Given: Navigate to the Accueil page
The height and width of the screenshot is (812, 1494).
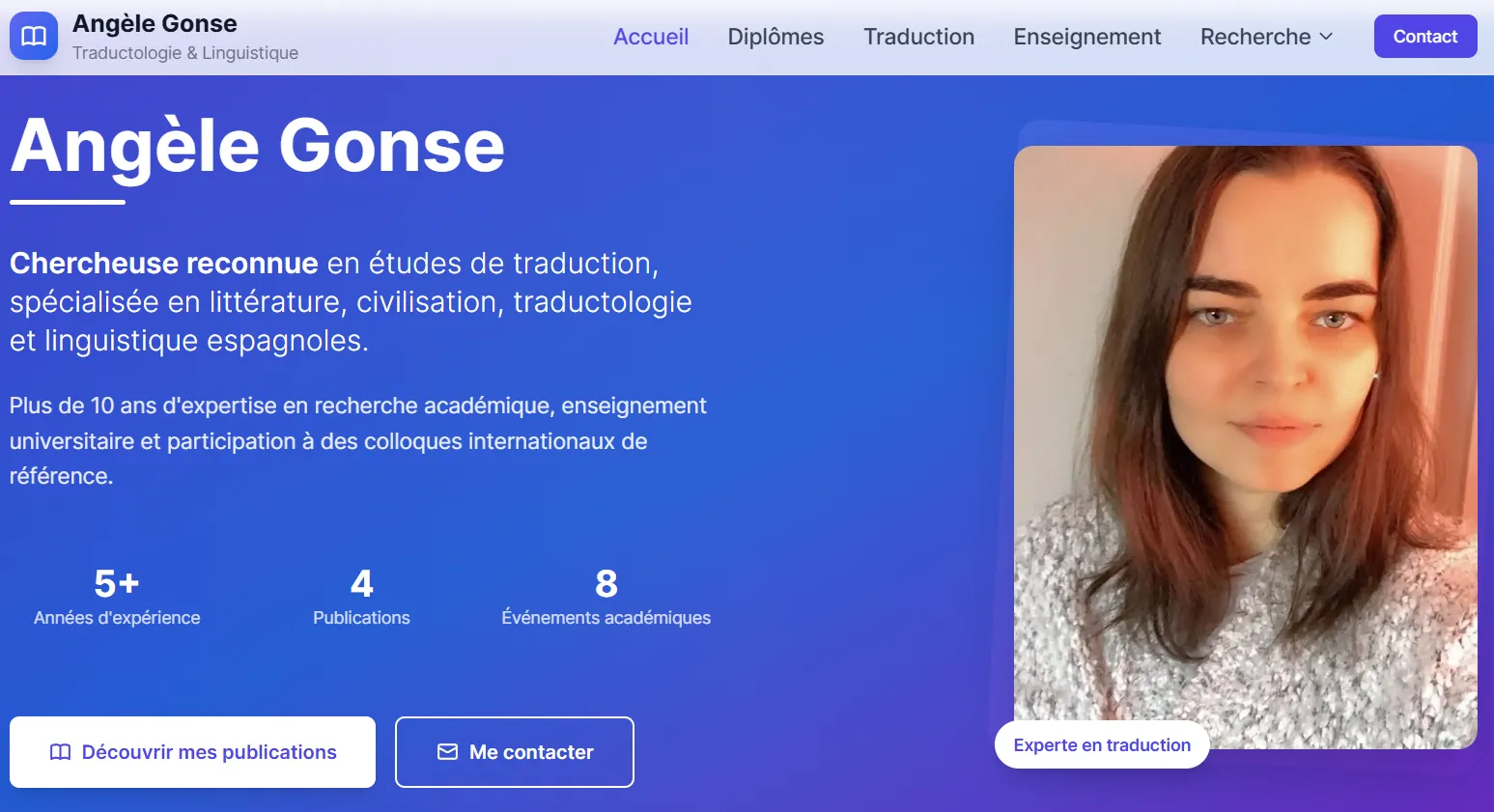Looking at the screenshot, I should click(x=651, y=37).
